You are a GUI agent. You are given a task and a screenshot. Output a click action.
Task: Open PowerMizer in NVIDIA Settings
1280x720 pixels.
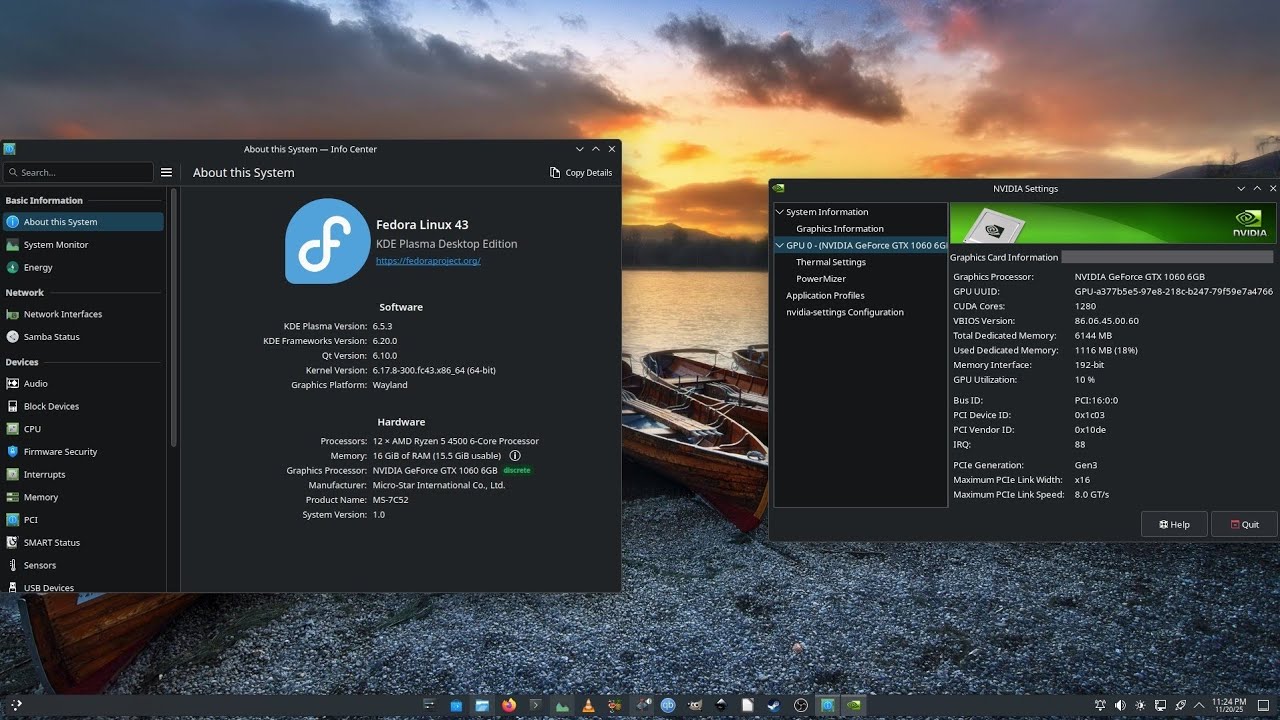point(821,279)
